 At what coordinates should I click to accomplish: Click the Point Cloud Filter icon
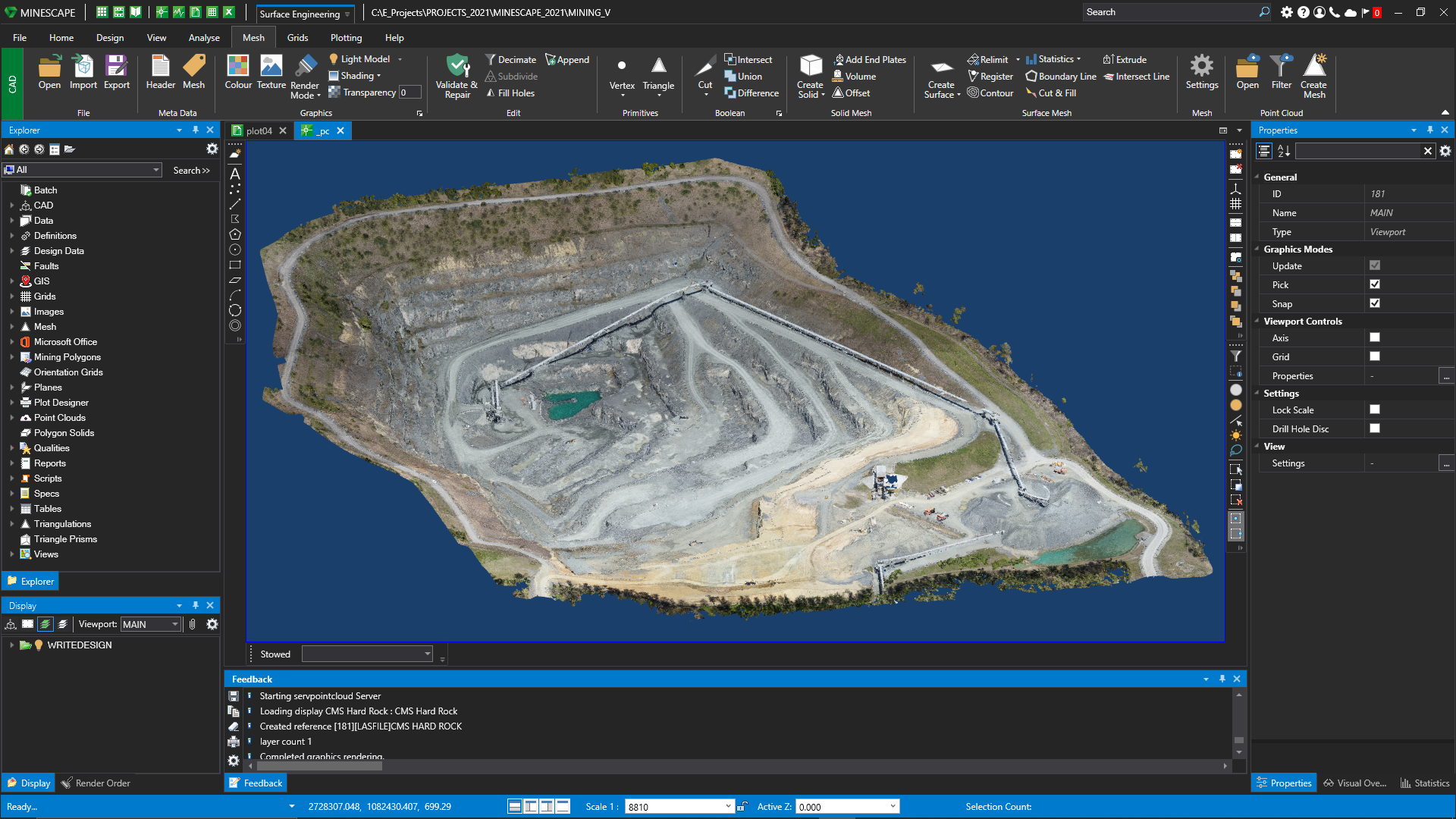(x=1281, y=67)
